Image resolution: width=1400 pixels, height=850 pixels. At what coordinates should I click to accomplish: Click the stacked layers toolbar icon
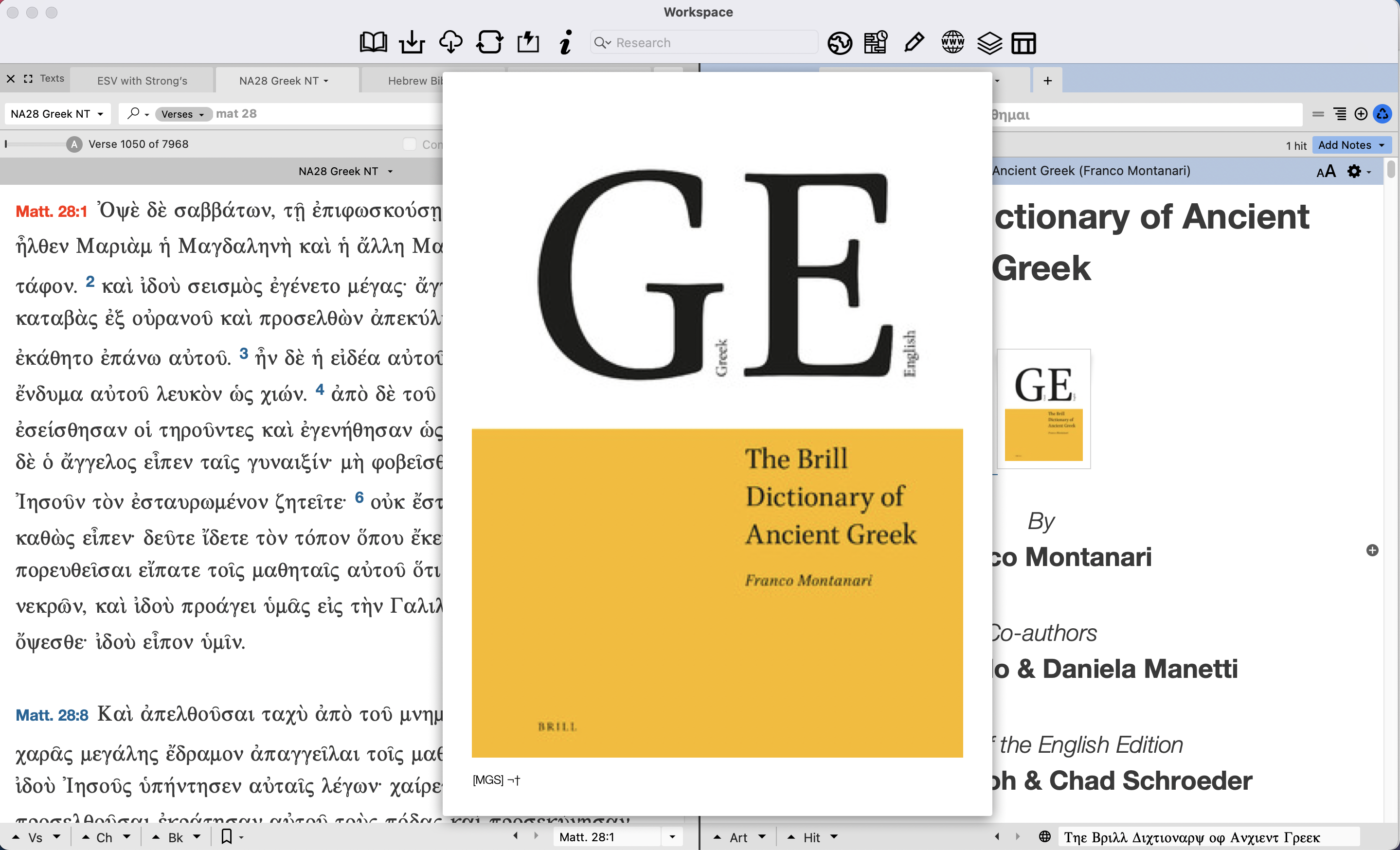click(x=989, y=43)
